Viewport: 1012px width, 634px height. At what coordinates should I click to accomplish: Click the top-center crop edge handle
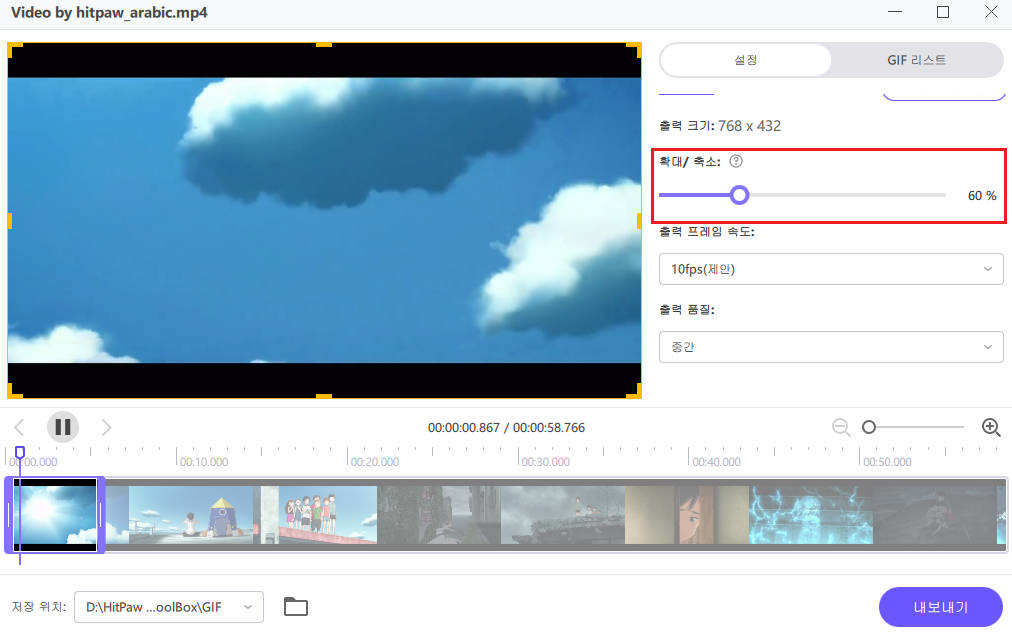[x=324, y=45]
